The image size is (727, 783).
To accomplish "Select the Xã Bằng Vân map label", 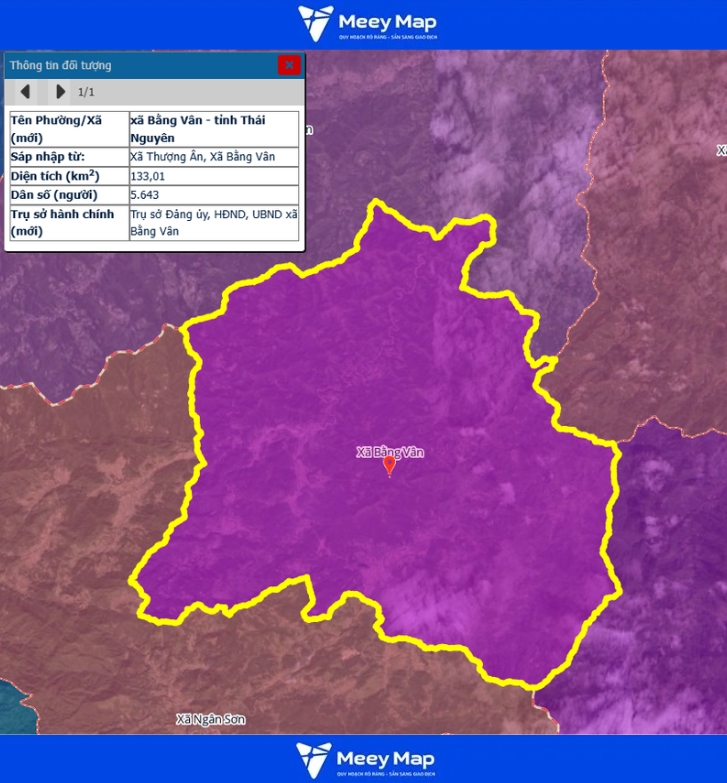I will [390, 452].
